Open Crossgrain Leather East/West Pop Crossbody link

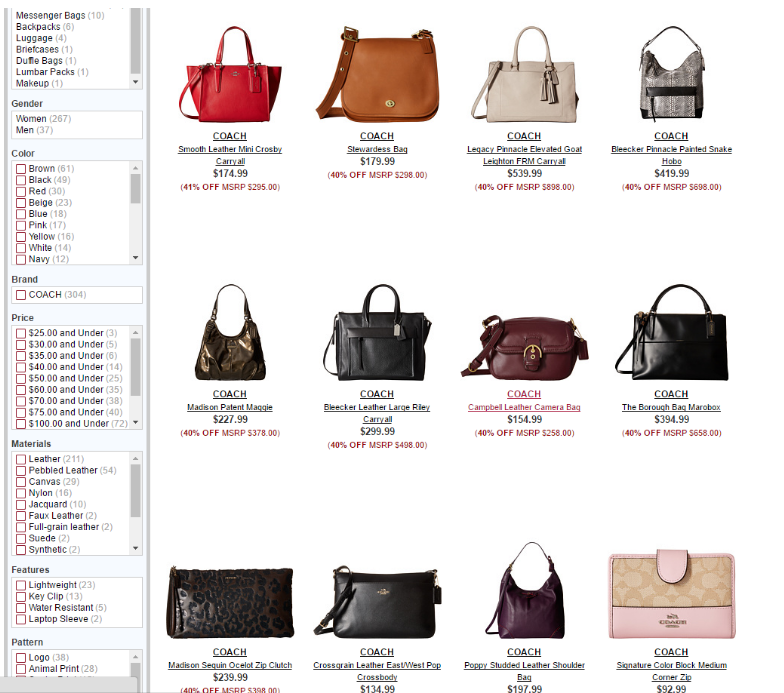click(377, 671)
